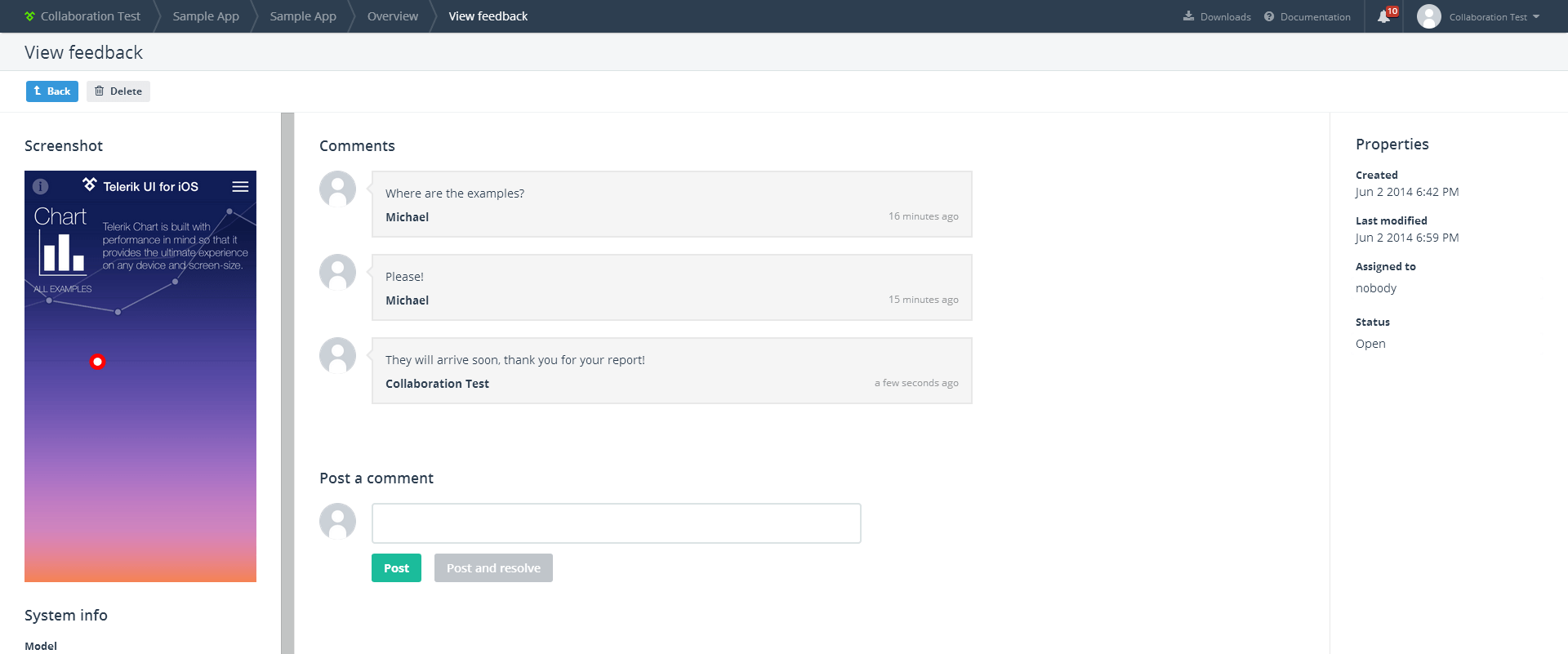Submit comment with Post button
The image size is (1568, 654).
point(396,568)
